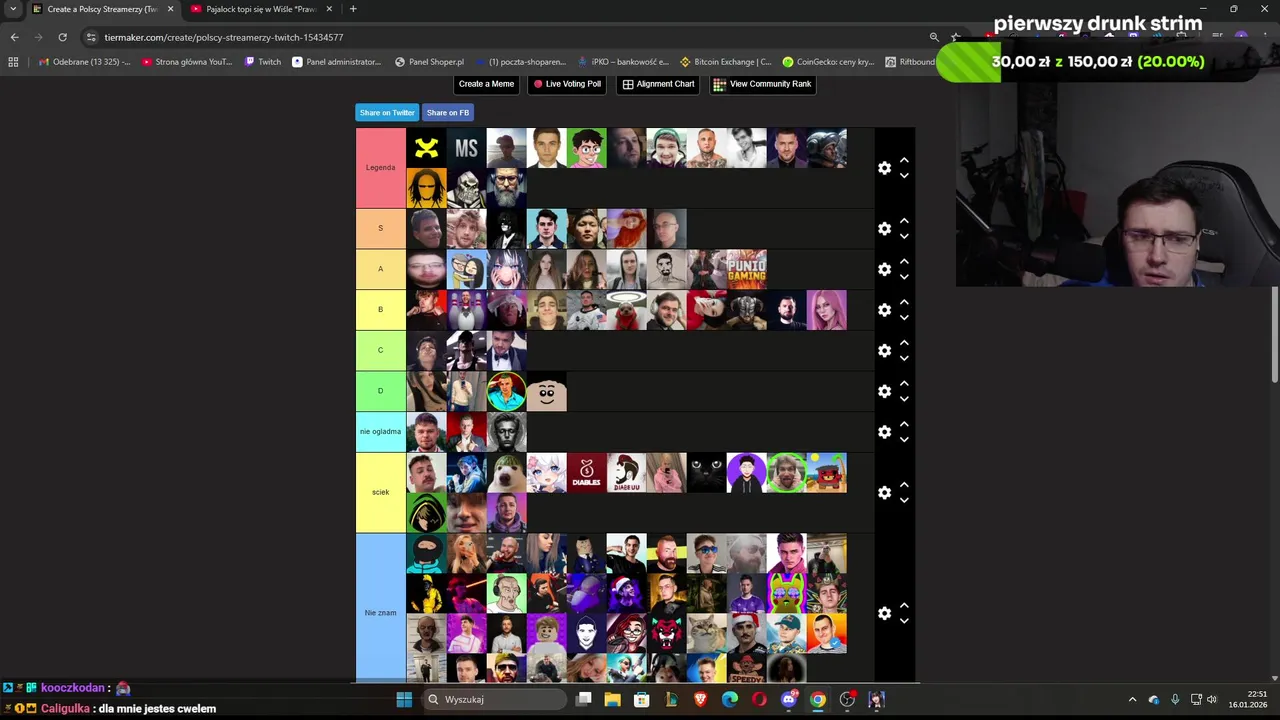Go back in browser
This screenshot has width=1280, height=720.
(x=14, y=37)
